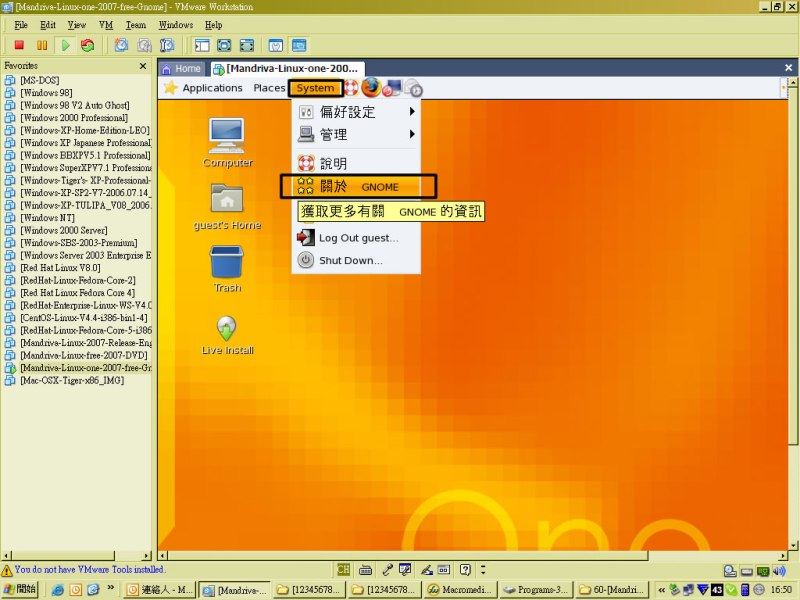The image size is (800, 600).
Task: Open guest's Home folder icon
Action: [x=227, y=207]
